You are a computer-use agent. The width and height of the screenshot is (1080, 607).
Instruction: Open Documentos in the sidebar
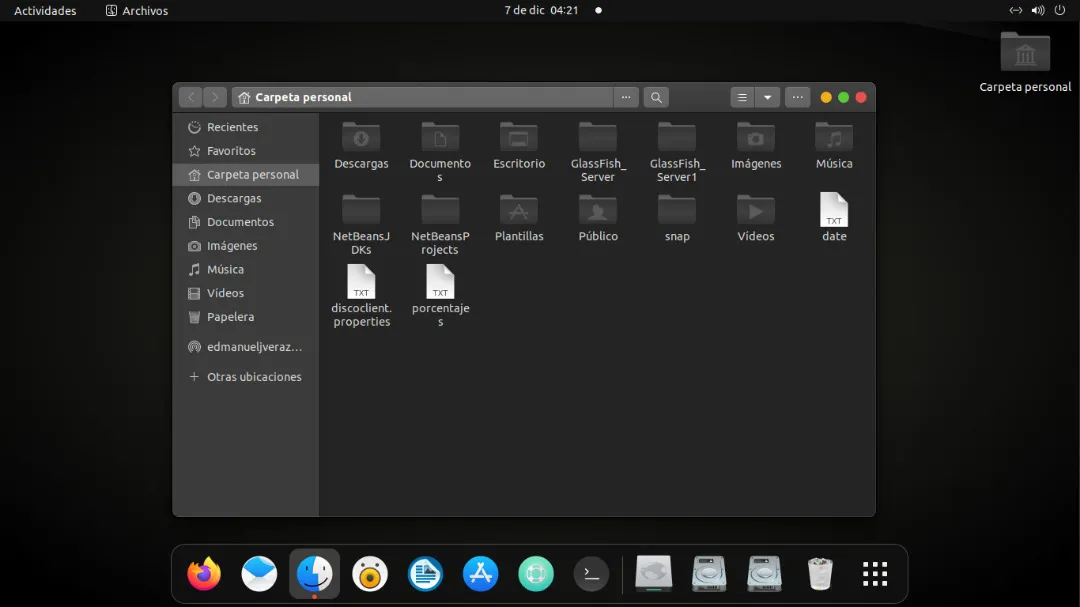click(246, 222)
